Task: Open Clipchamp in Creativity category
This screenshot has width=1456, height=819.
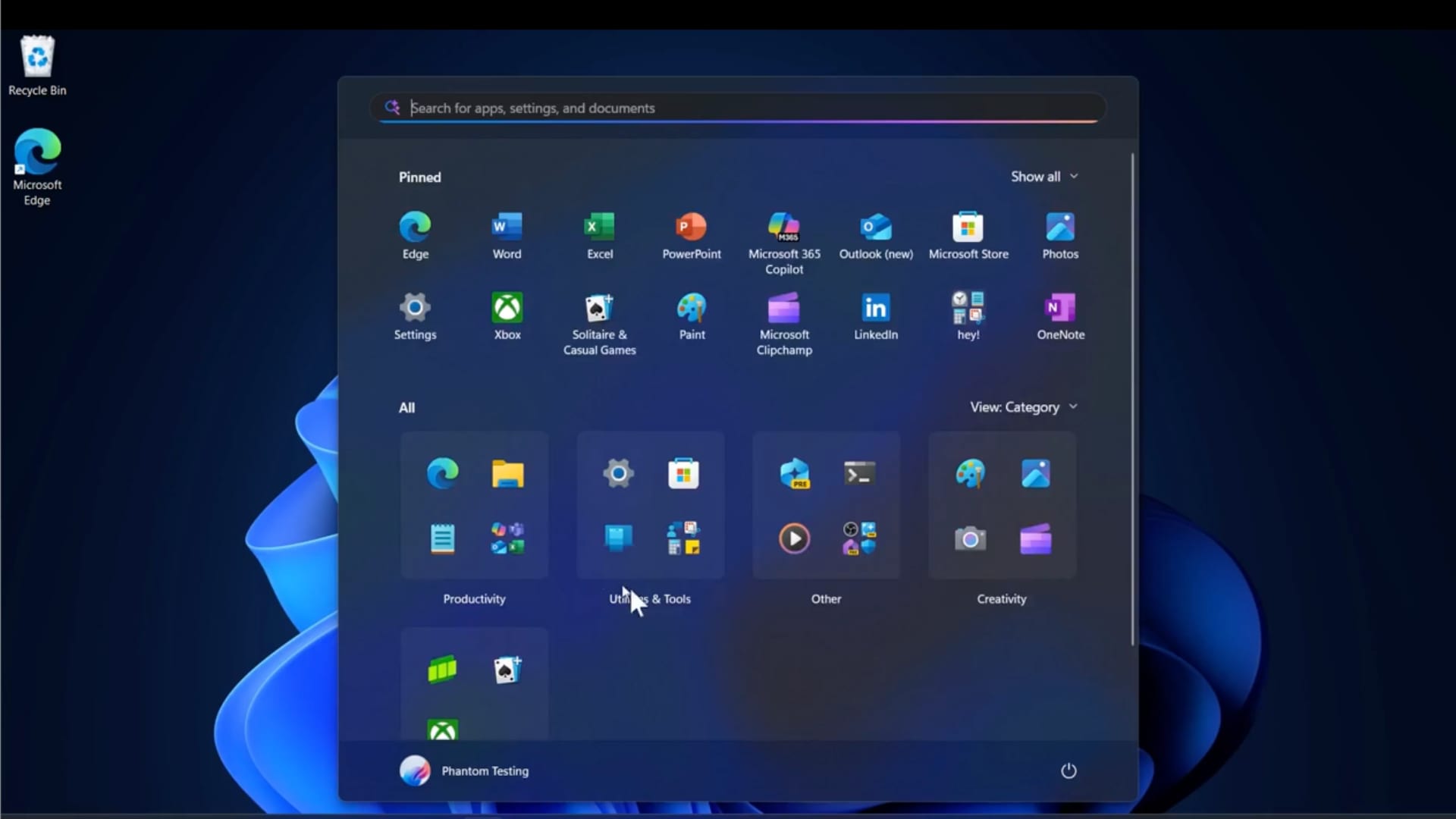Action: point(1035,538)
